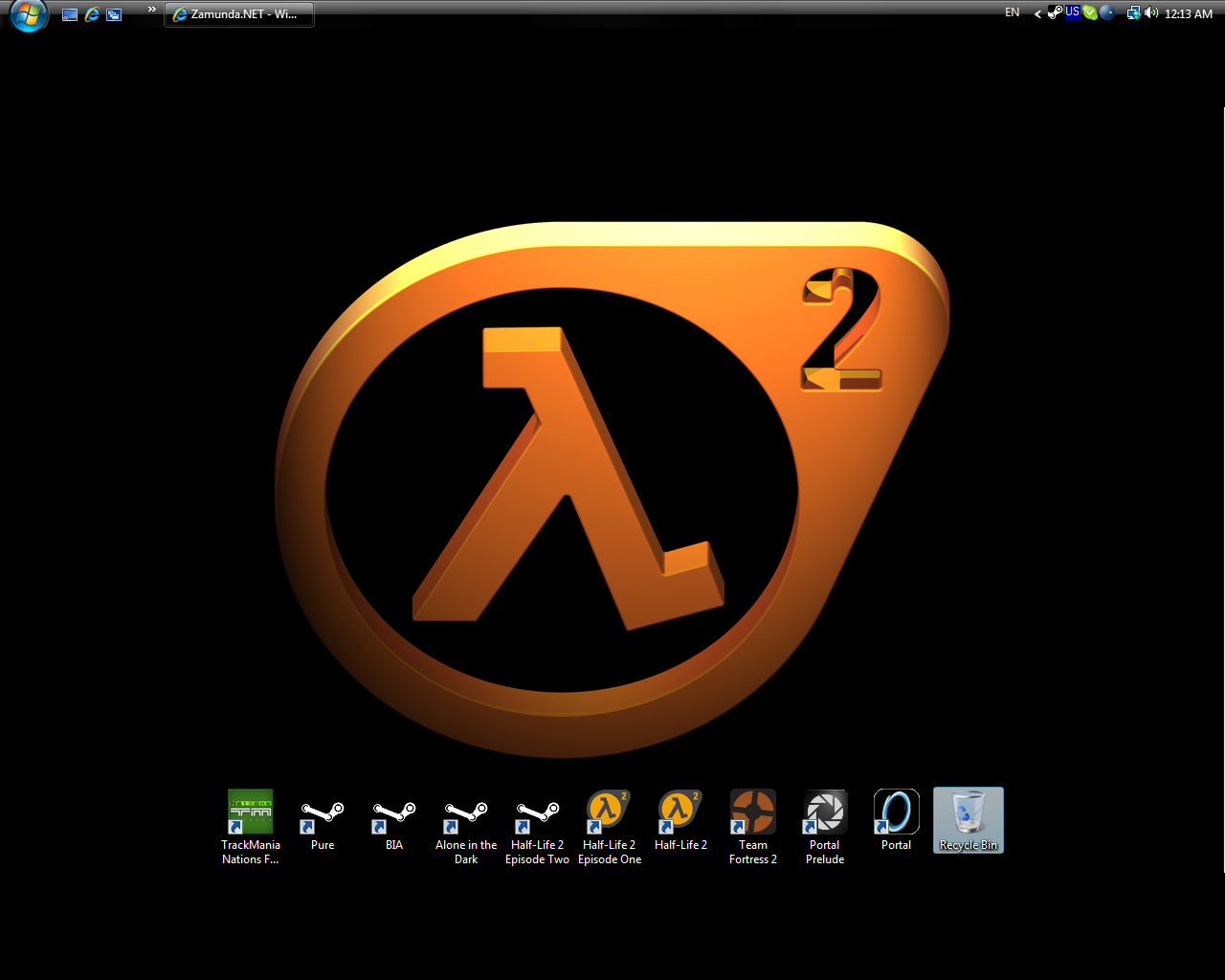Click green checkmark Skype tray icon
Image resolution: width=1225 pixels, height=980 pixels.
click(x=1090, y=12)
